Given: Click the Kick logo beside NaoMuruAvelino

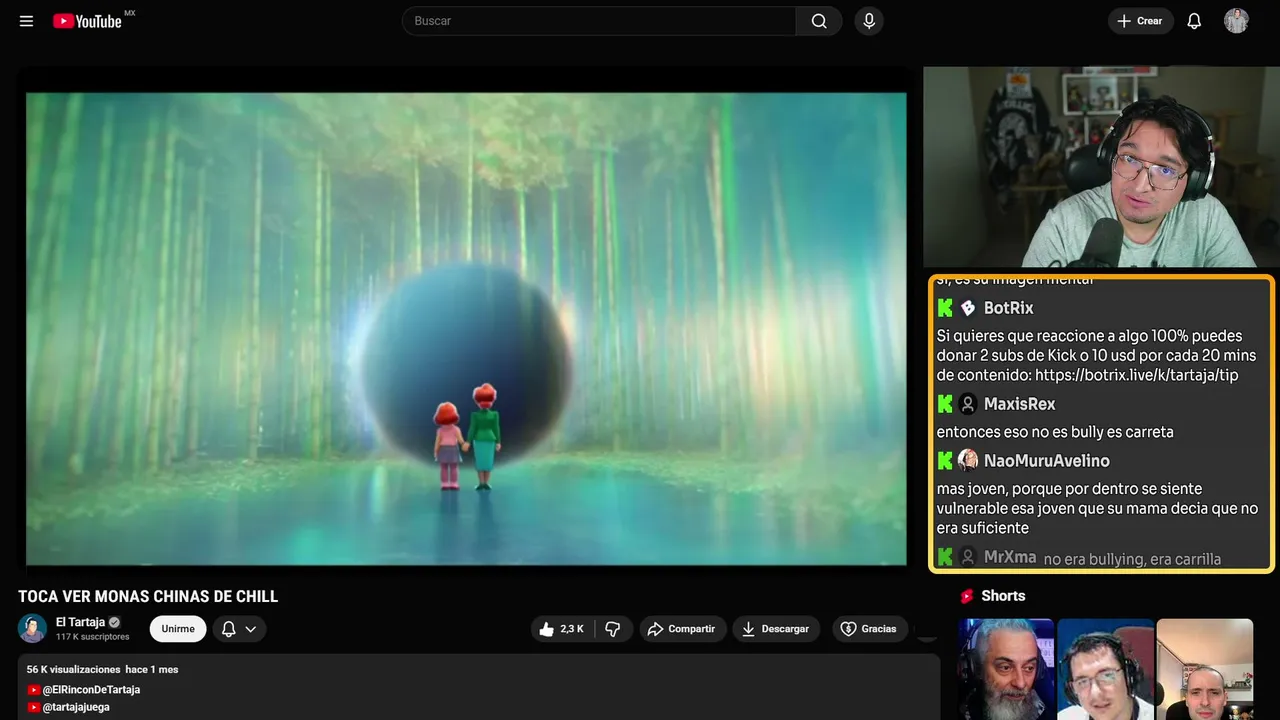Looking at the screenshot, I should 945,461.
